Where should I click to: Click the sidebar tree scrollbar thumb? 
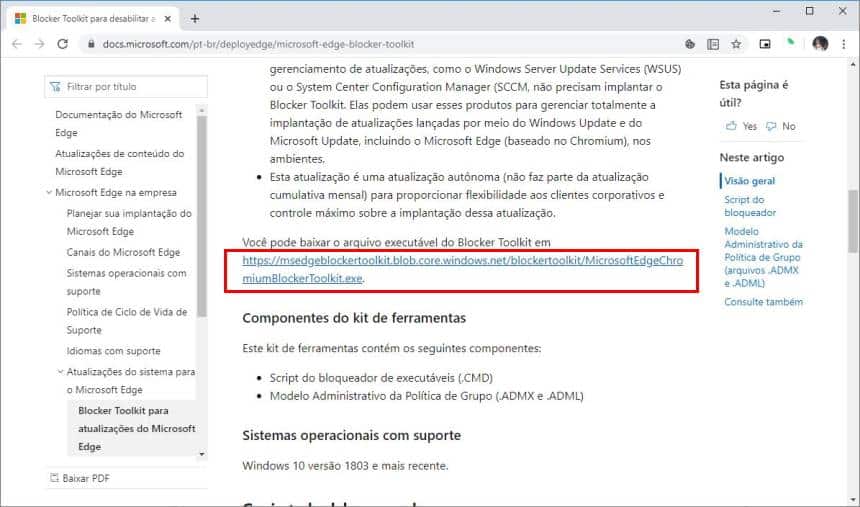[x=202, y=216]
